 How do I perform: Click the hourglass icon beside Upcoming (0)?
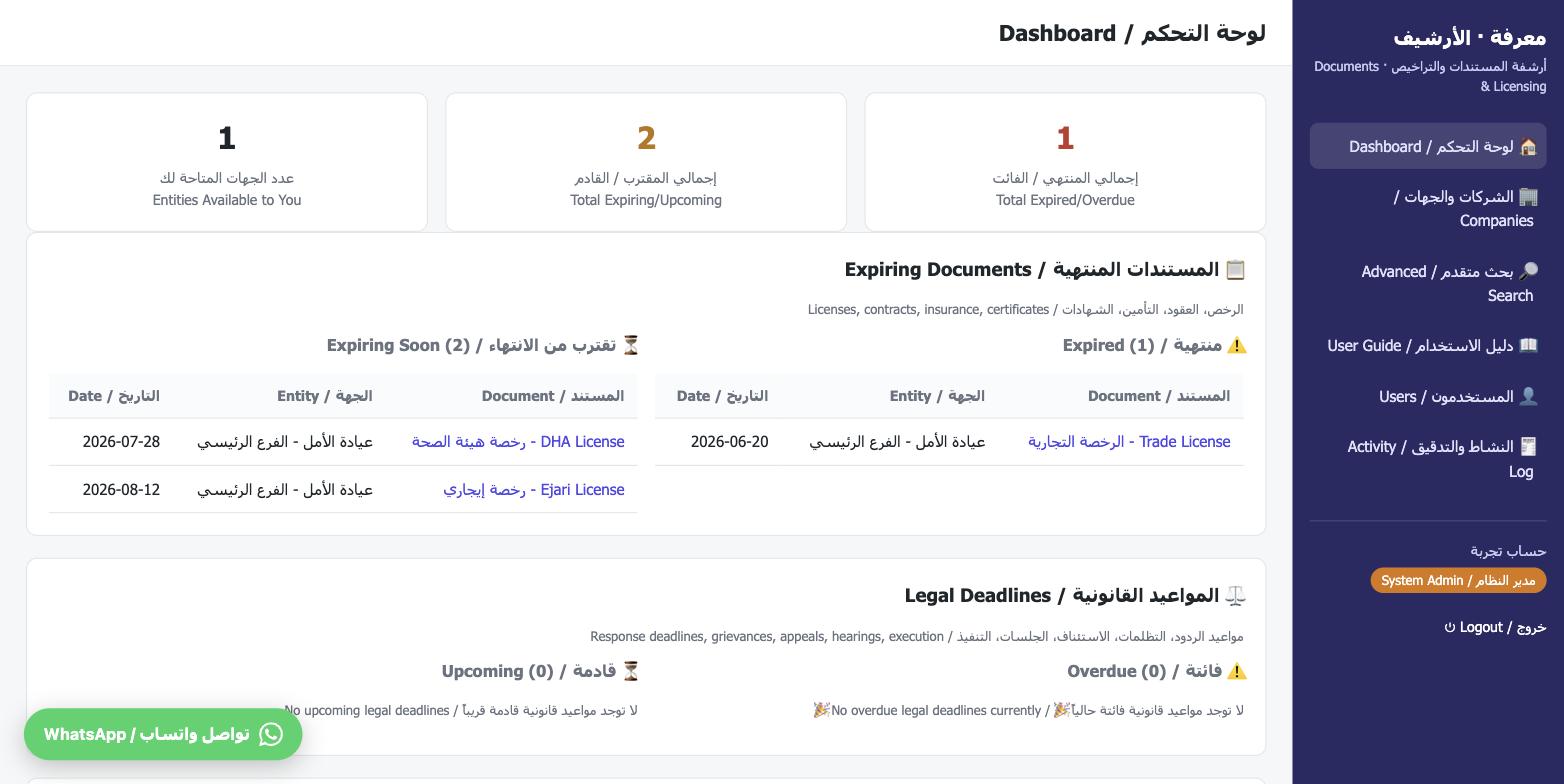pyautogui.click(x=630, y=672)
